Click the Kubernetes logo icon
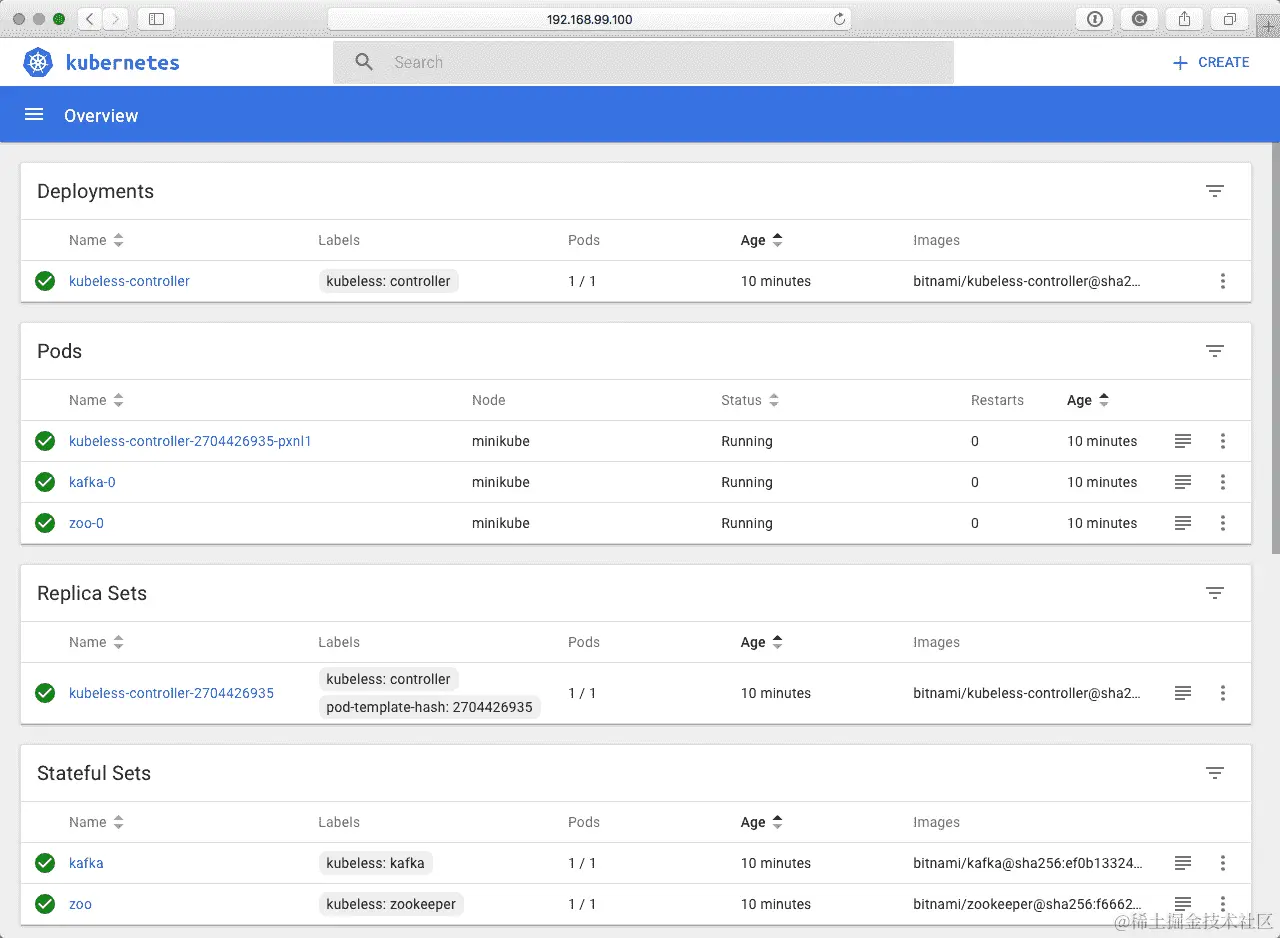 pos(39,62)
